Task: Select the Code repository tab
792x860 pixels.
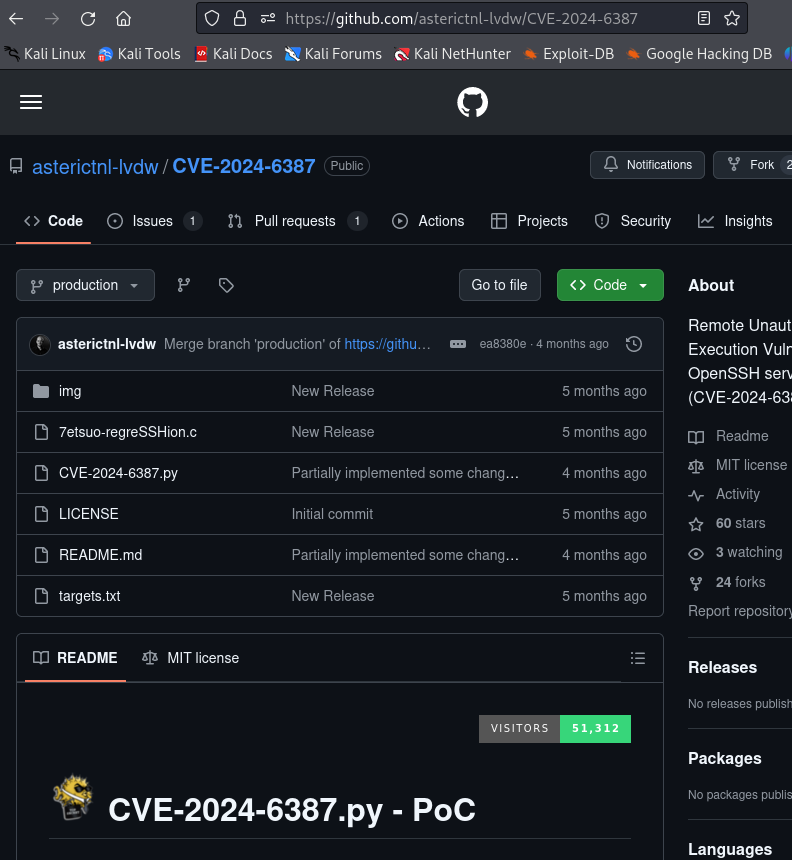Action: pos(53,221)
